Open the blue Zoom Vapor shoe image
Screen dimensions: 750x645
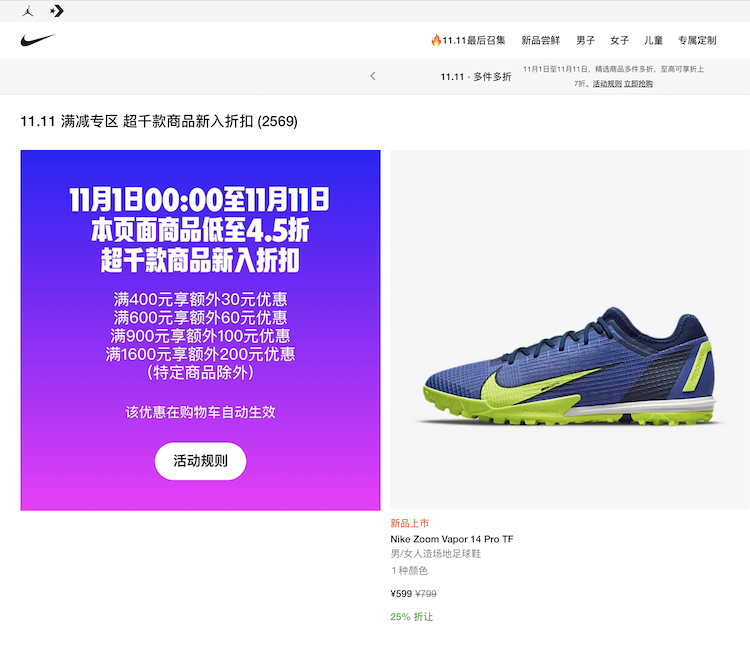click(570, 329)
